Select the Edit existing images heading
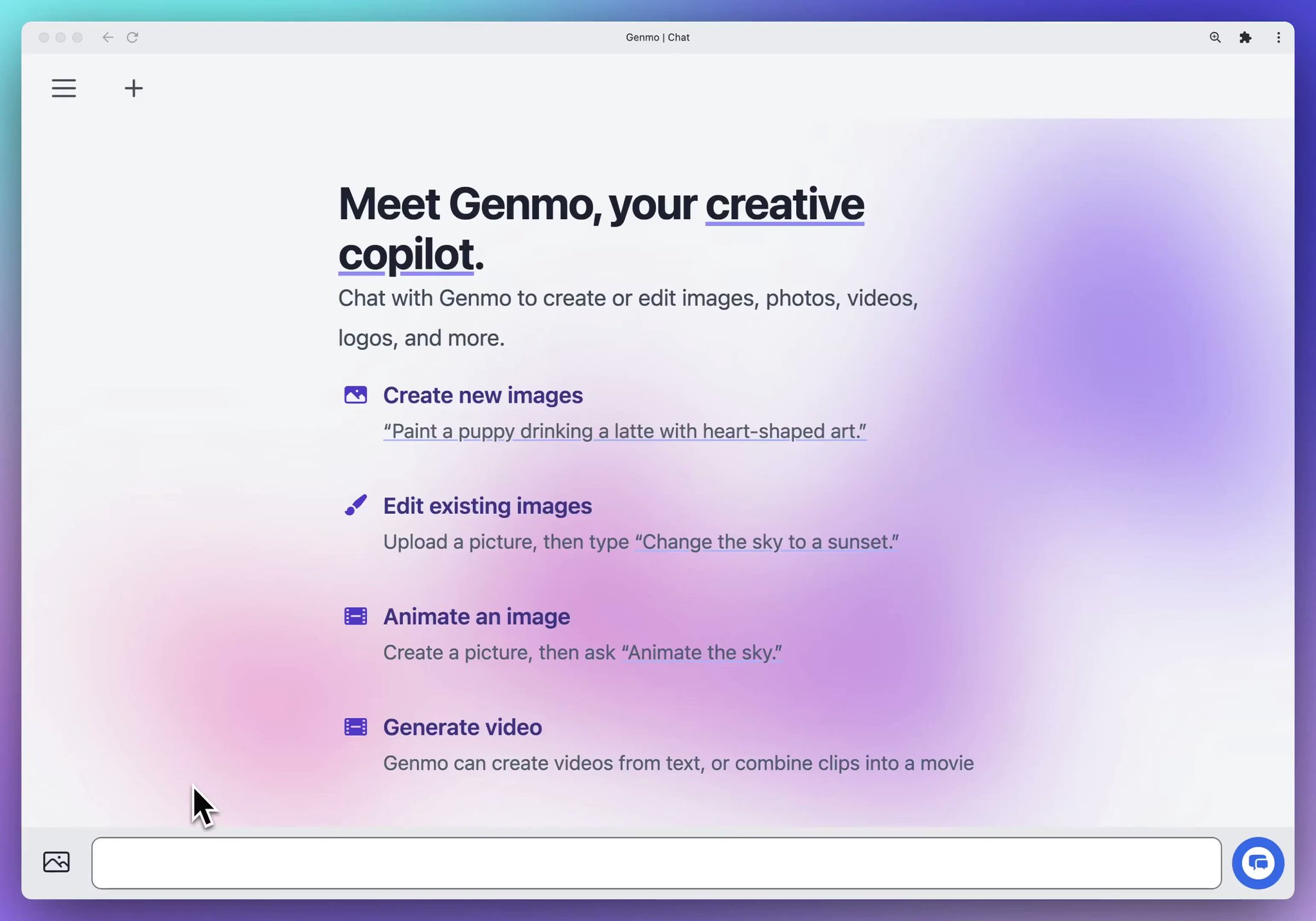 point(487,505)
